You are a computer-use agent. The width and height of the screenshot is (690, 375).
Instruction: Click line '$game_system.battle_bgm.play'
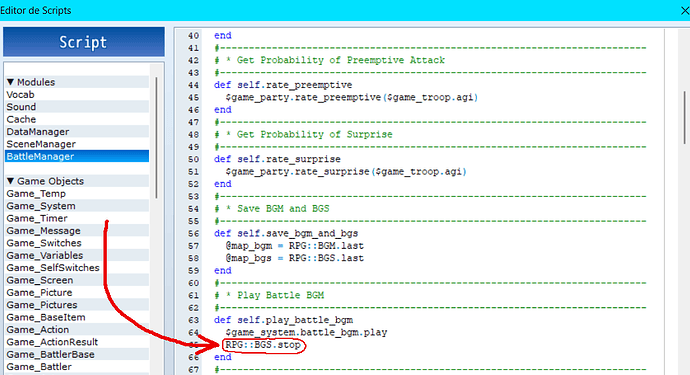tap(306, 332)
